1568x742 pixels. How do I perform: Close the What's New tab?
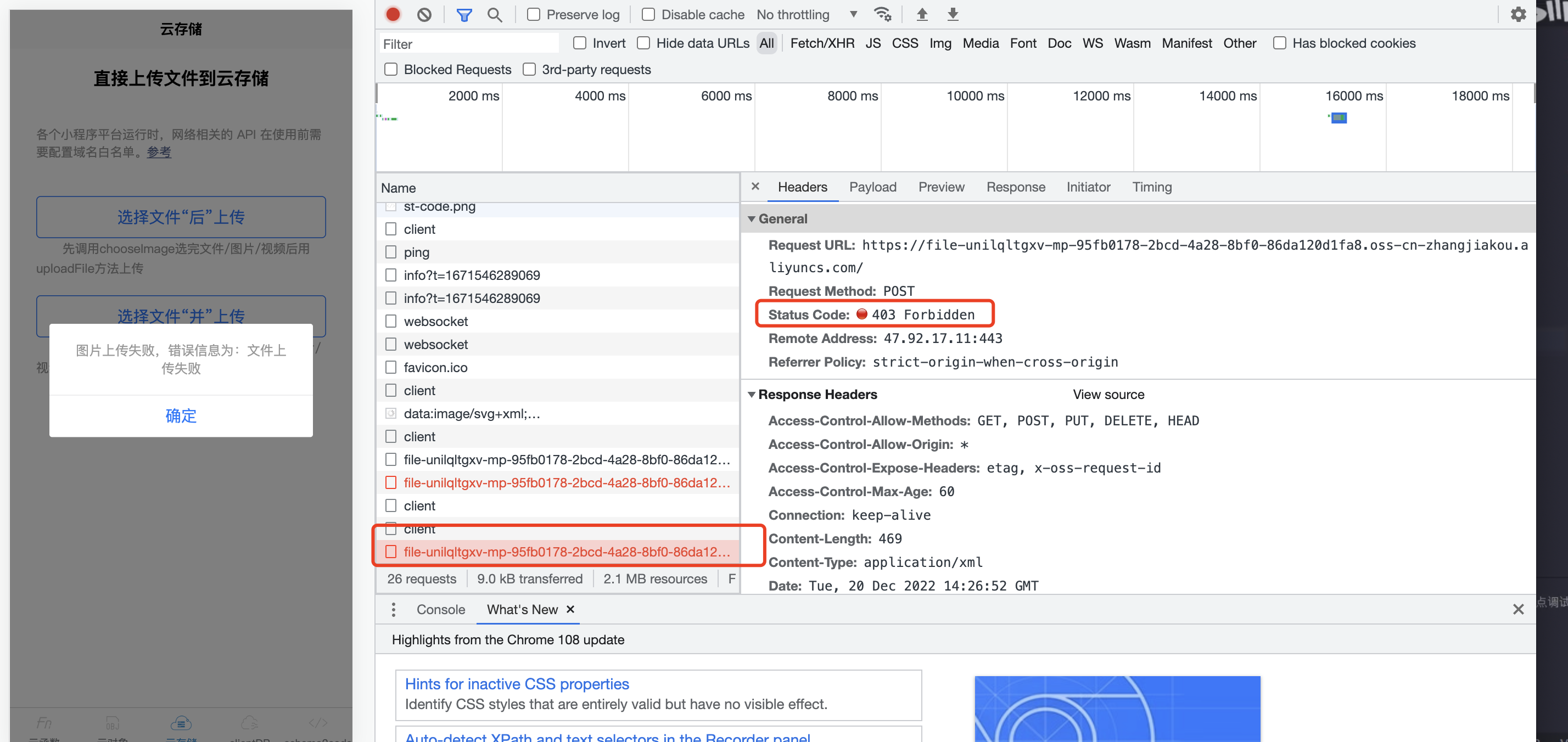point(570,609)
